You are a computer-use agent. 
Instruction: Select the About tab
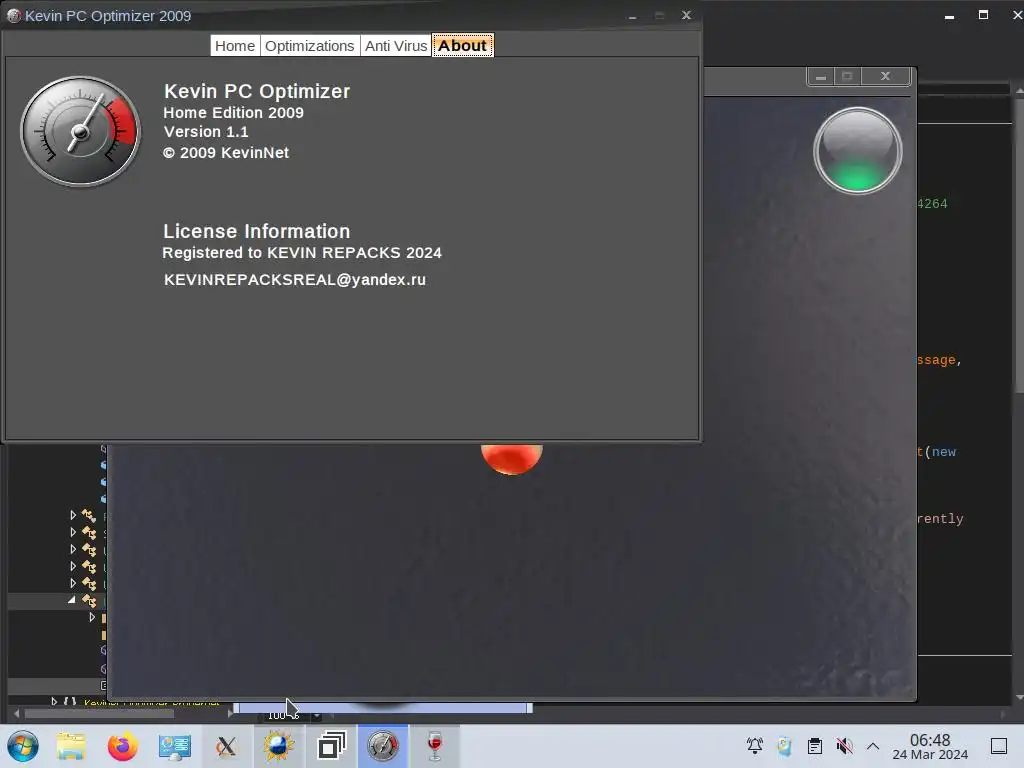pos(462,46)
